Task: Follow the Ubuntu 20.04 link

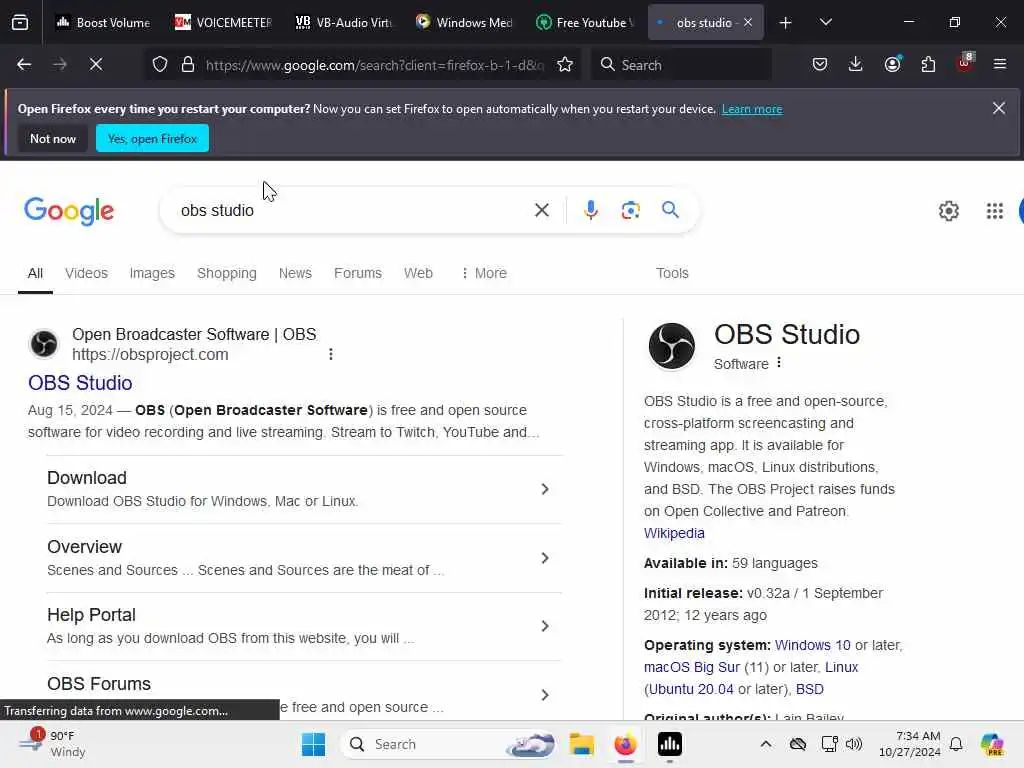Action: [x=691, y=689]
